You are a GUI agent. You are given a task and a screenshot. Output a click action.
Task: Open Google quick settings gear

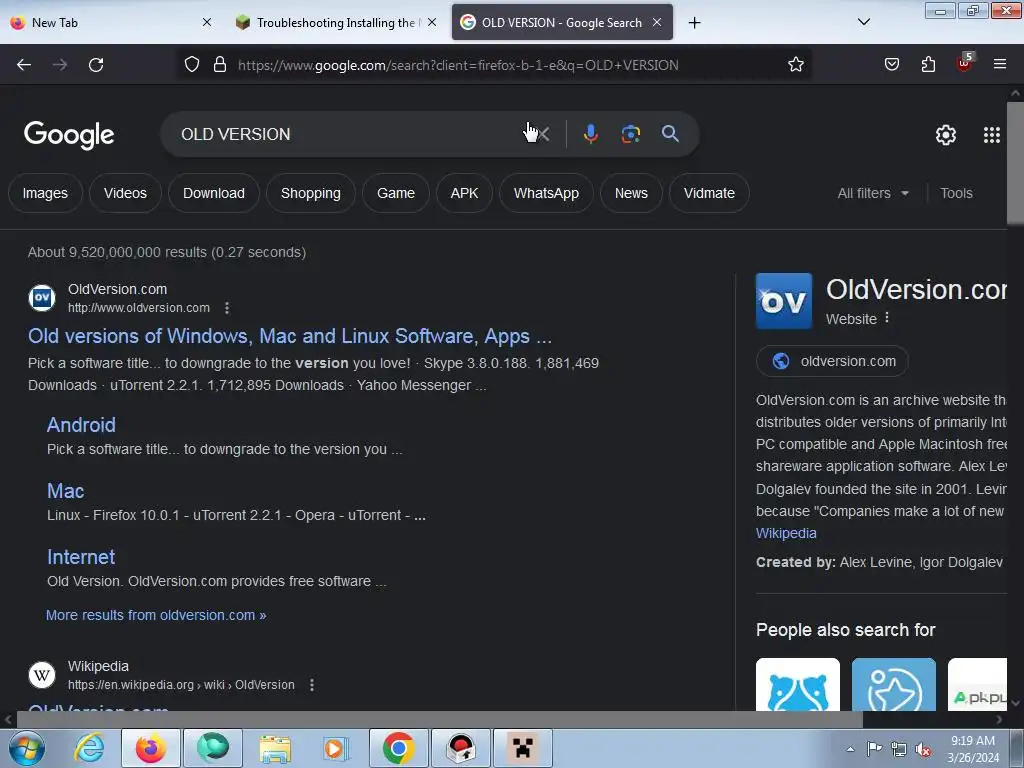click(946, 135)
